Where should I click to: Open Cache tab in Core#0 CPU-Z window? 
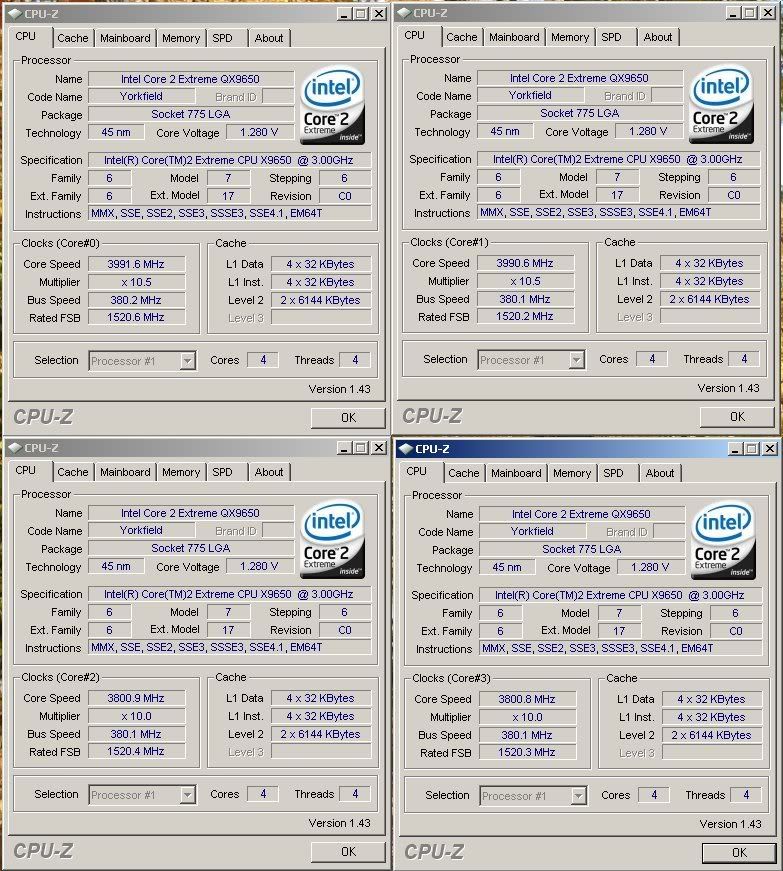click(73, 38)
